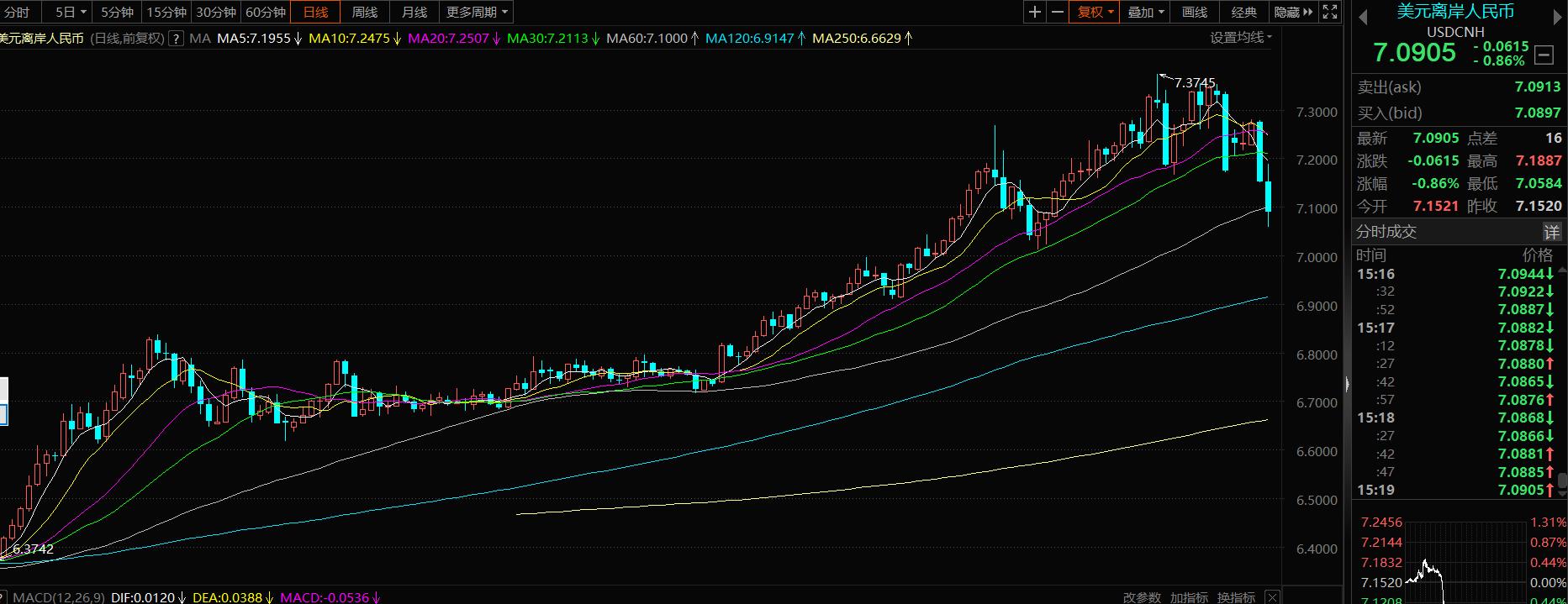Click the 今开 value 7.1521

(x=1436, y=206)
